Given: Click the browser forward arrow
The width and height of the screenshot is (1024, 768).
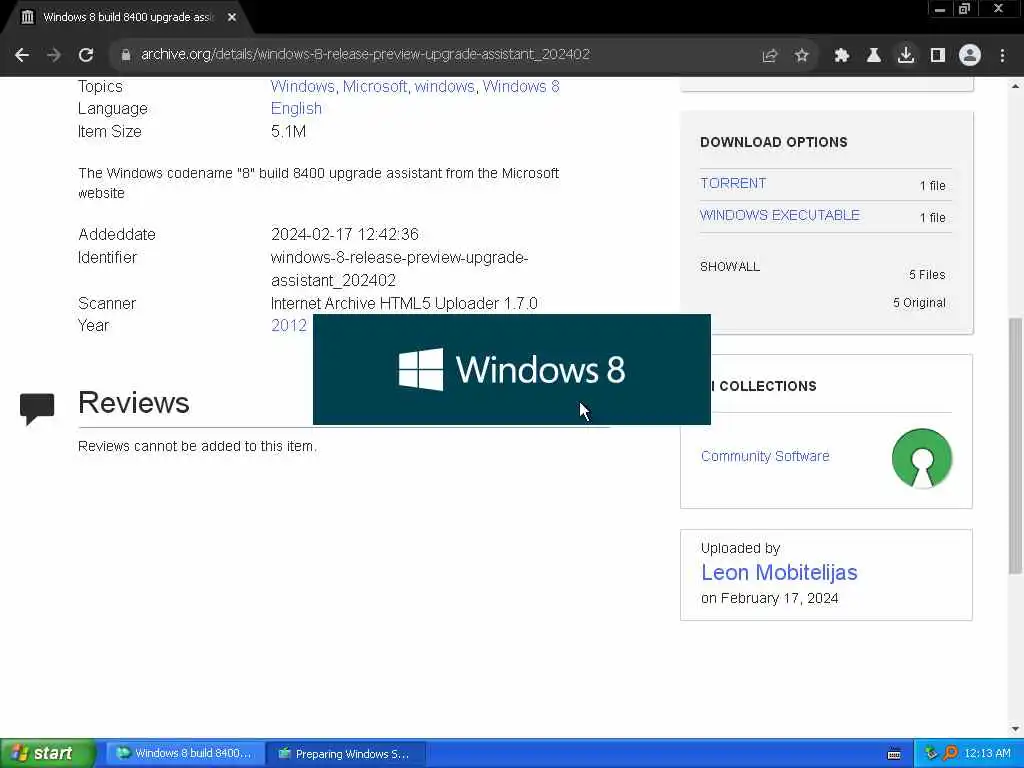Looking at the screenshot, I should click(x=54, y=55).
